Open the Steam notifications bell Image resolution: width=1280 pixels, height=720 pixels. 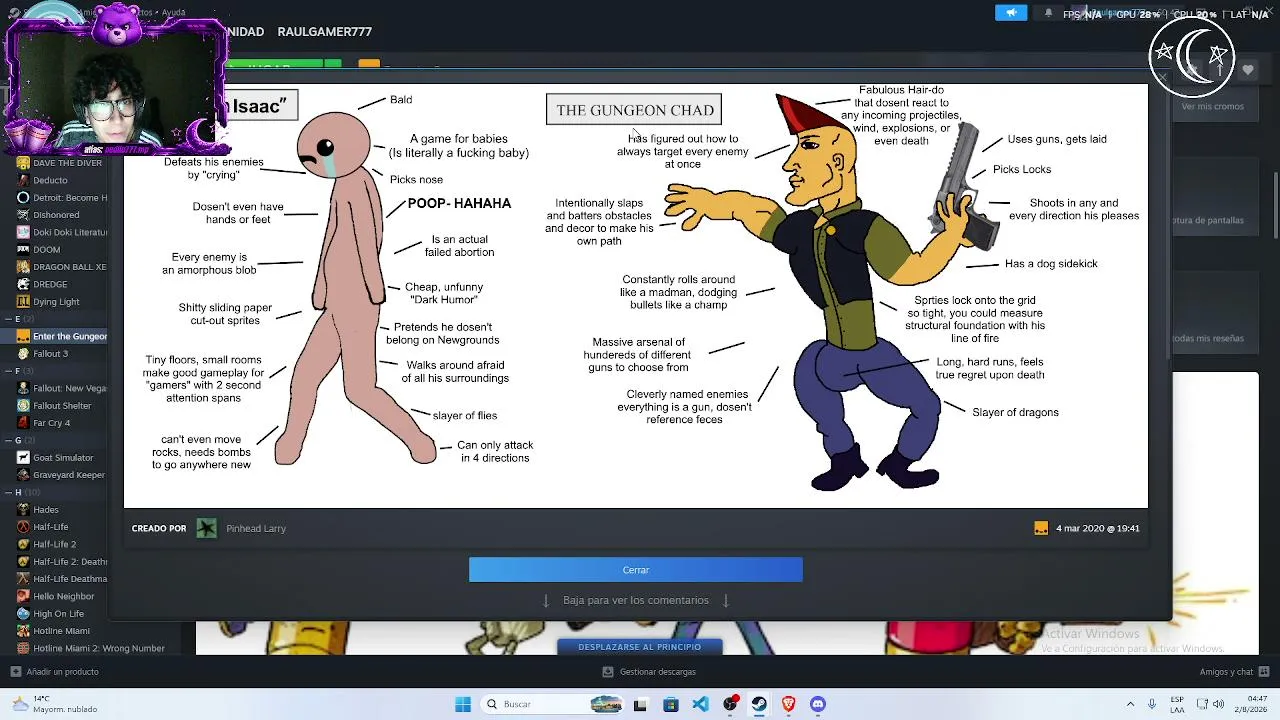(1048, 13)
